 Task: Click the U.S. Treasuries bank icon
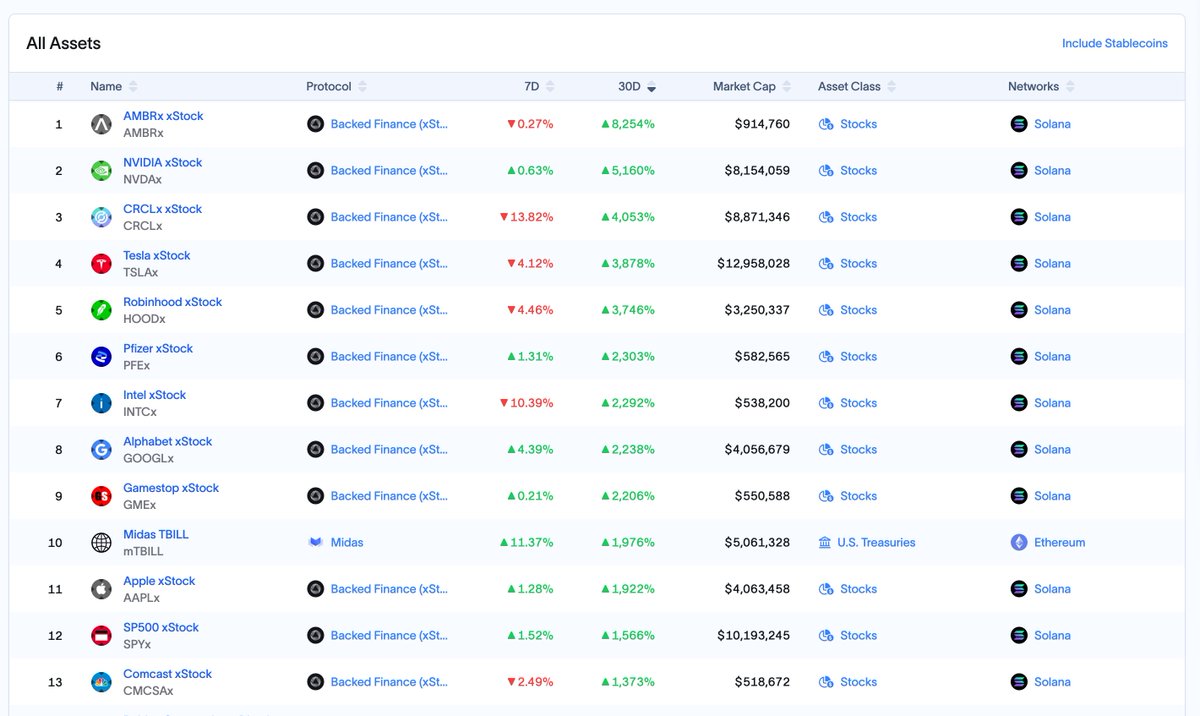[825, 543]
